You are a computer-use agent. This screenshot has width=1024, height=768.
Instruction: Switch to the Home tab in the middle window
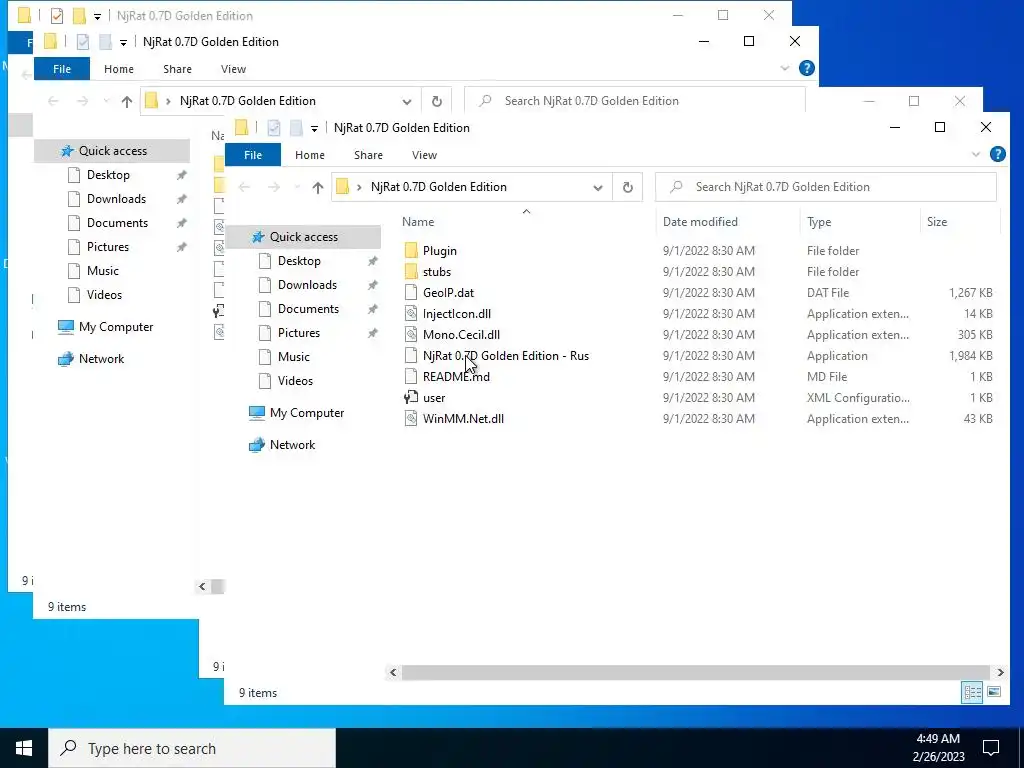pyautogui.click(x=119, y=69)
